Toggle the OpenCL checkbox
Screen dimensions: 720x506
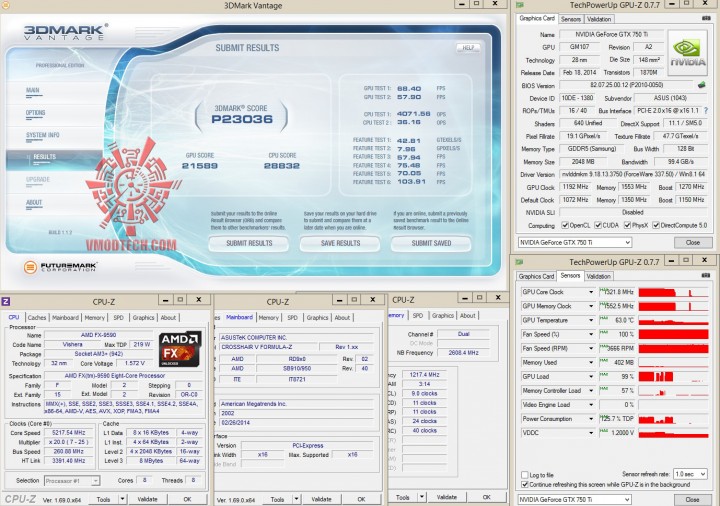pos(565,225)
